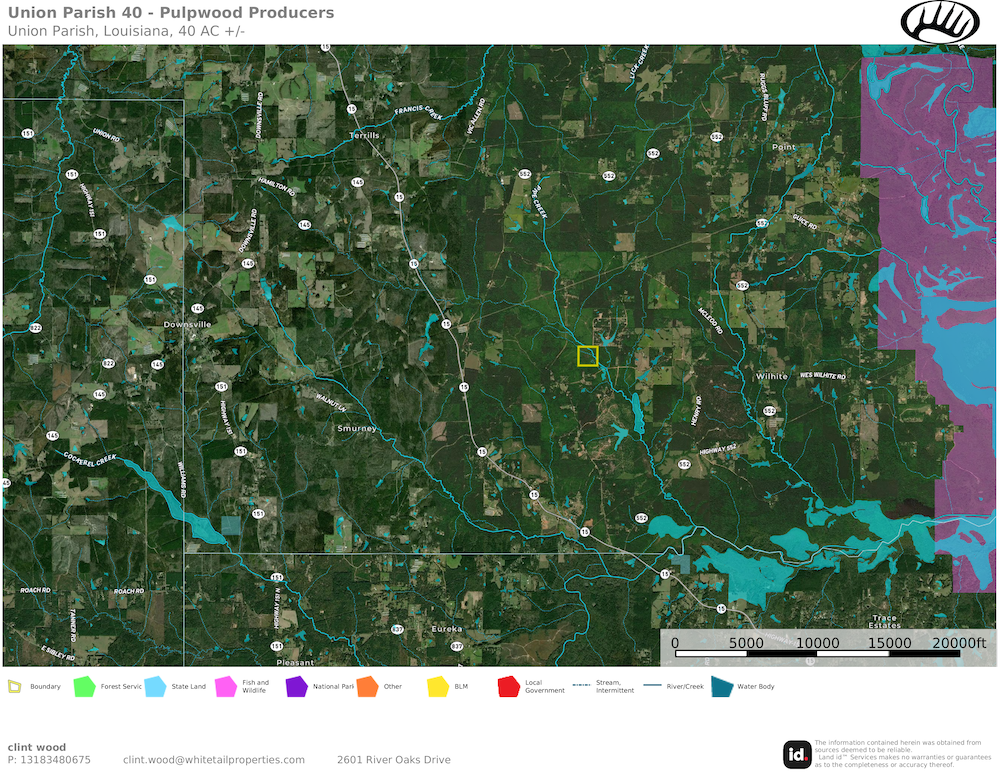
Task: Click the Whitetail Properties paw logo
Action: (939, 21)
